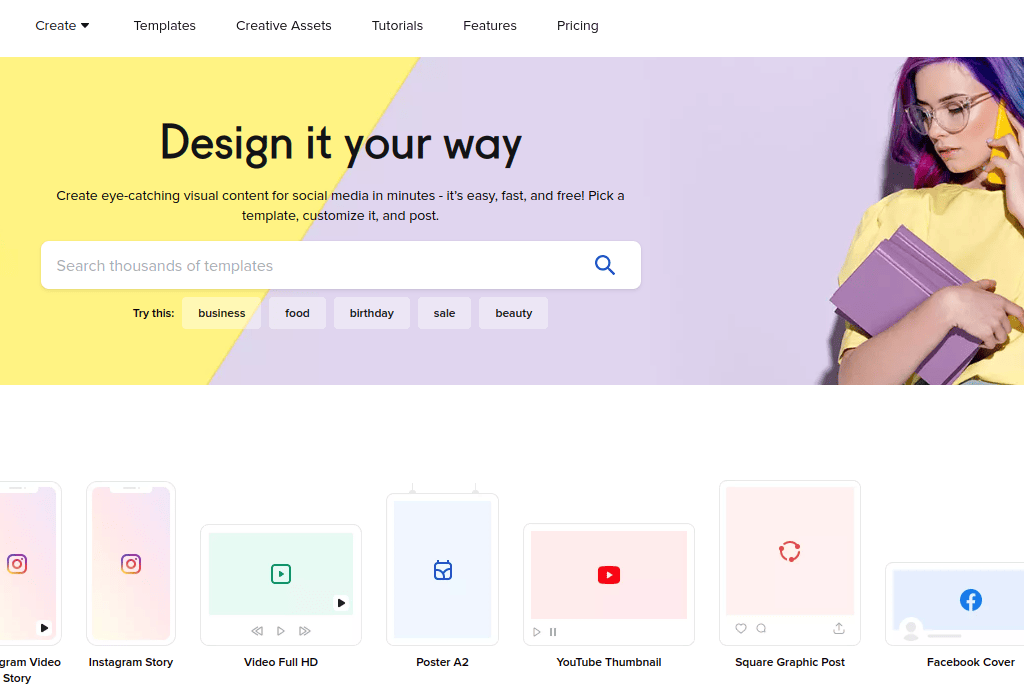The image size is (1024, 689).
Task: Click Instagram icon in Instagram Story card
Action: point(131,564)
